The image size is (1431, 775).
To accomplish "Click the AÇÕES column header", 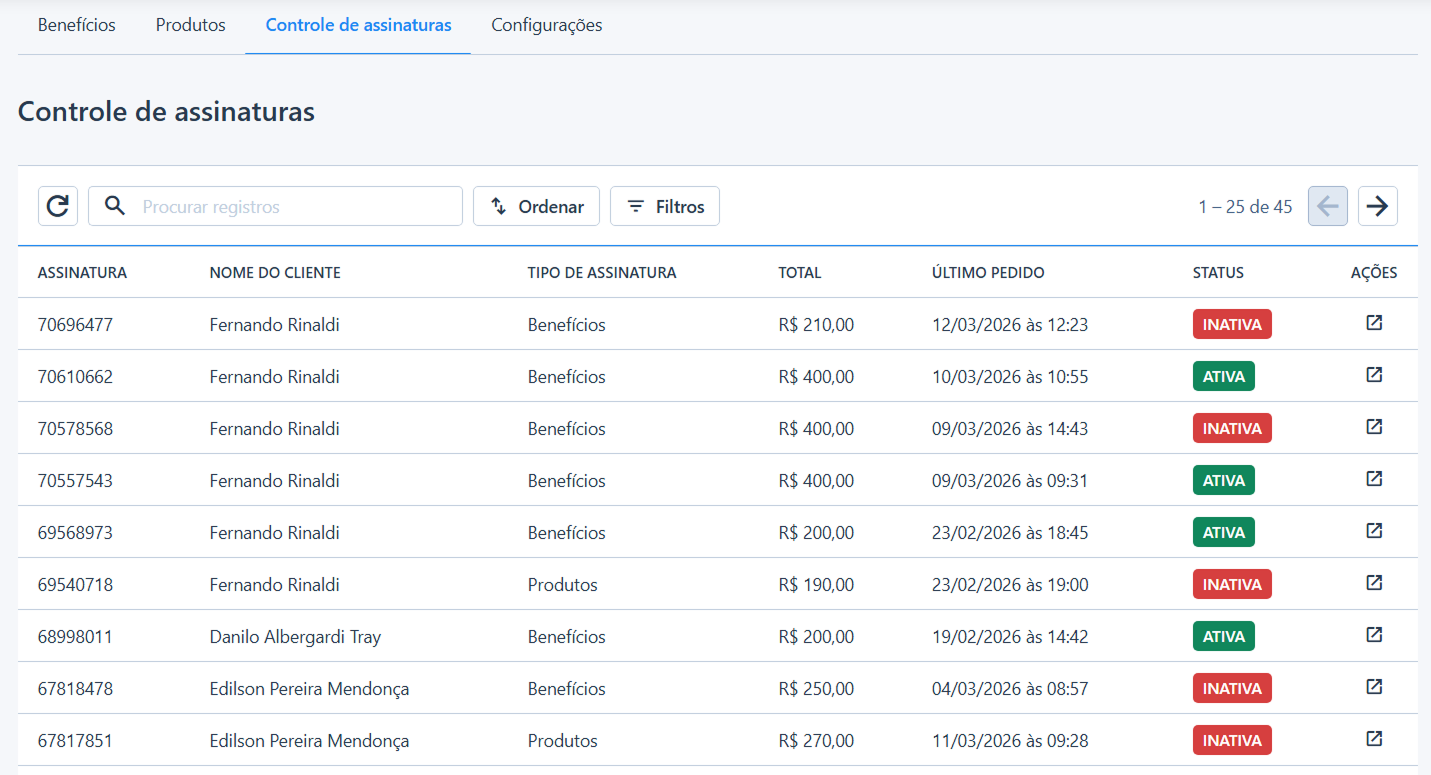I will [1374, 273].
